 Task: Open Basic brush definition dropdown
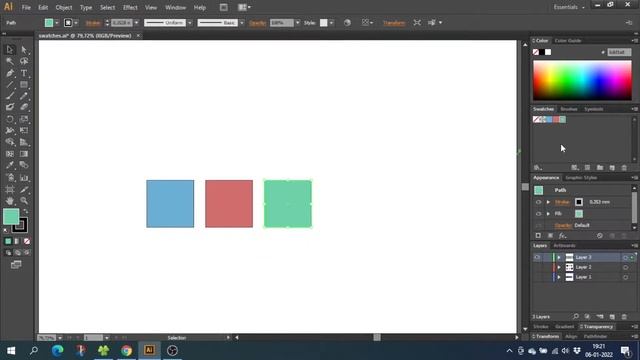click(x=242, y=23)
